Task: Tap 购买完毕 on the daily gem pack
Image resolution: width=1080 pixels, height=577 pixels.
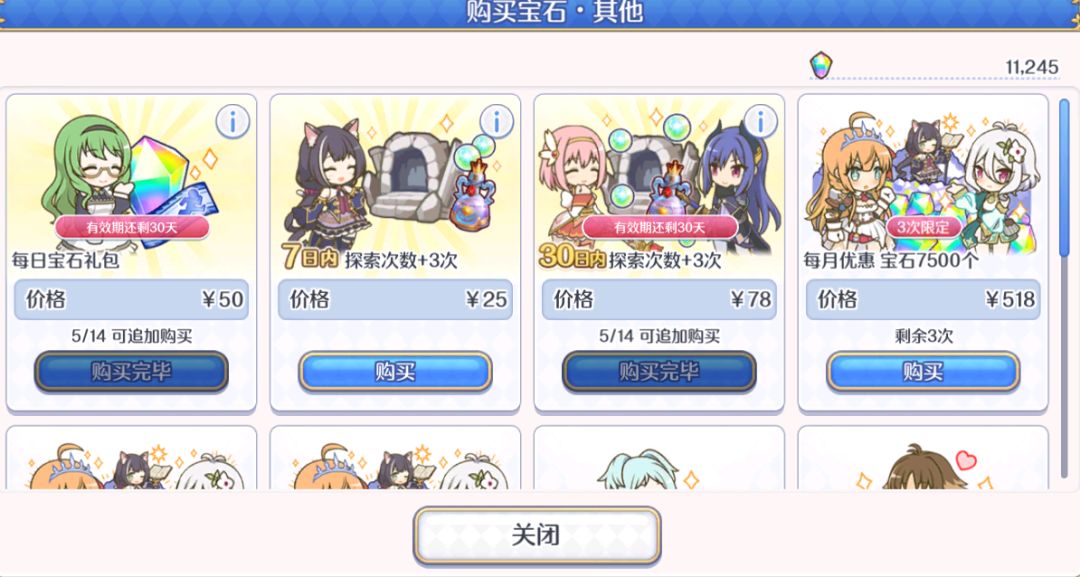Action: click(132, 372)
